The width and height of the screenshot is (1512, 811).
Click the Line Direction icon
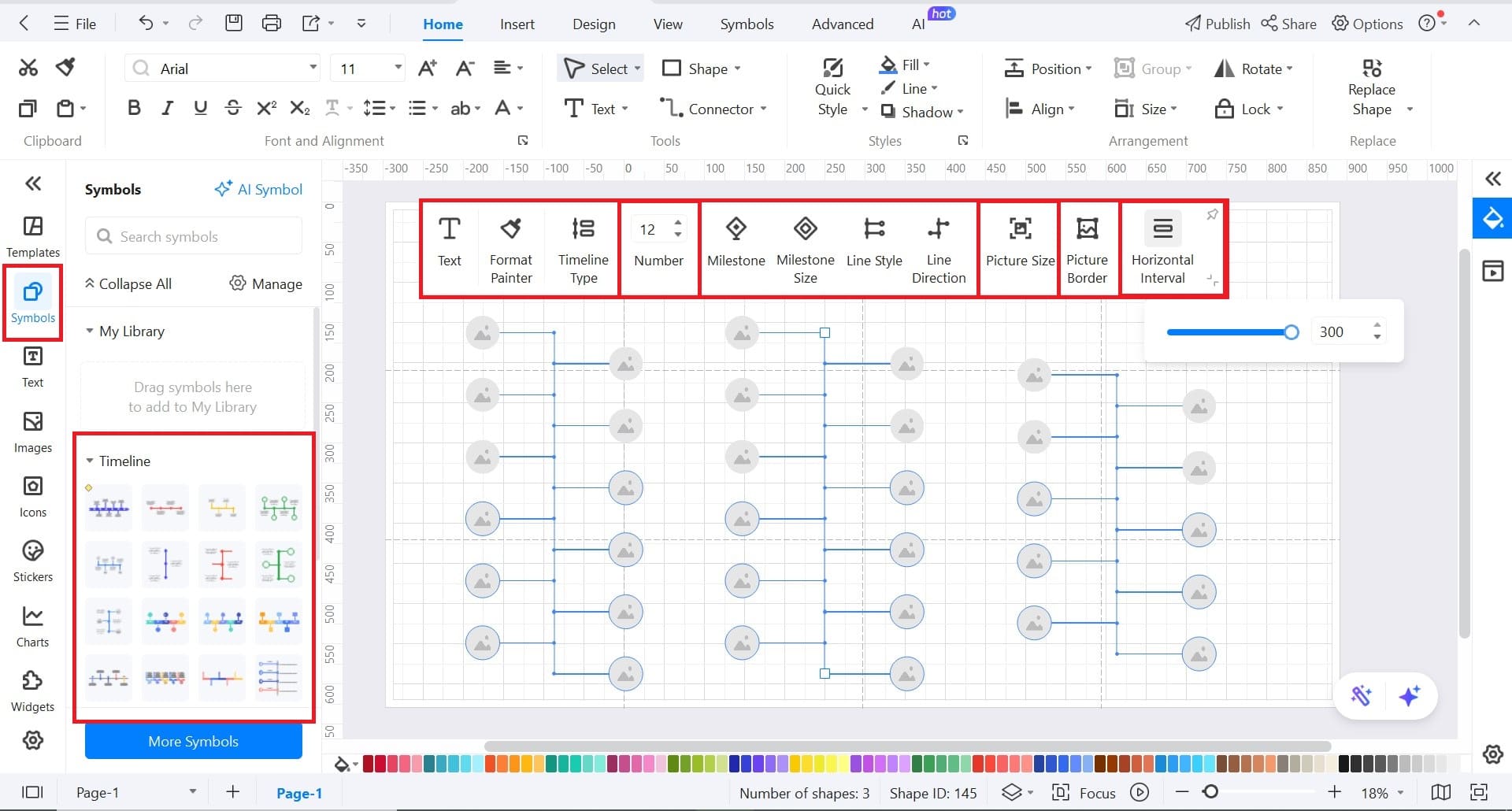click(x=939, y=228)
